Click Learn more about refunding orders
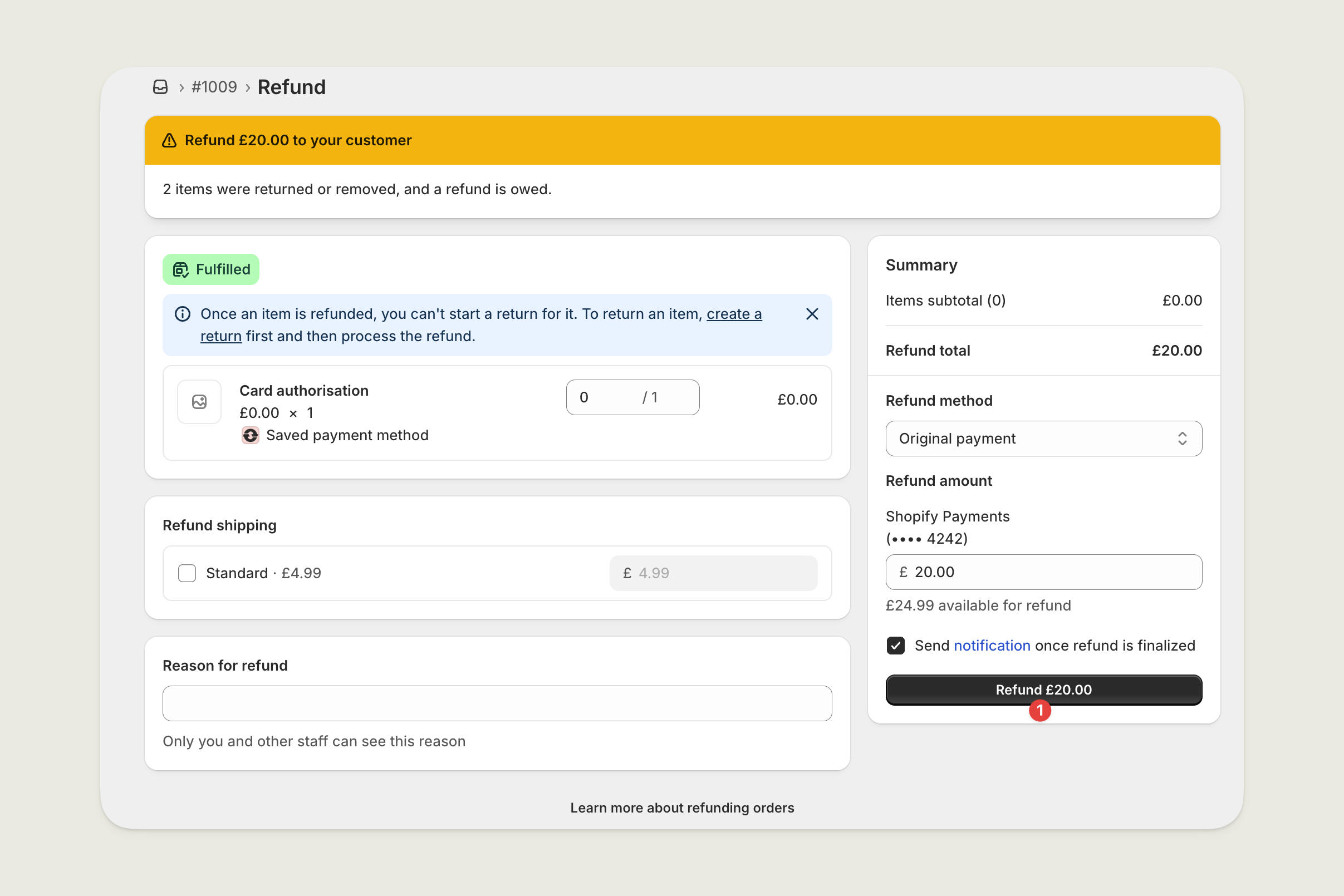 click(x=682, y=808)
